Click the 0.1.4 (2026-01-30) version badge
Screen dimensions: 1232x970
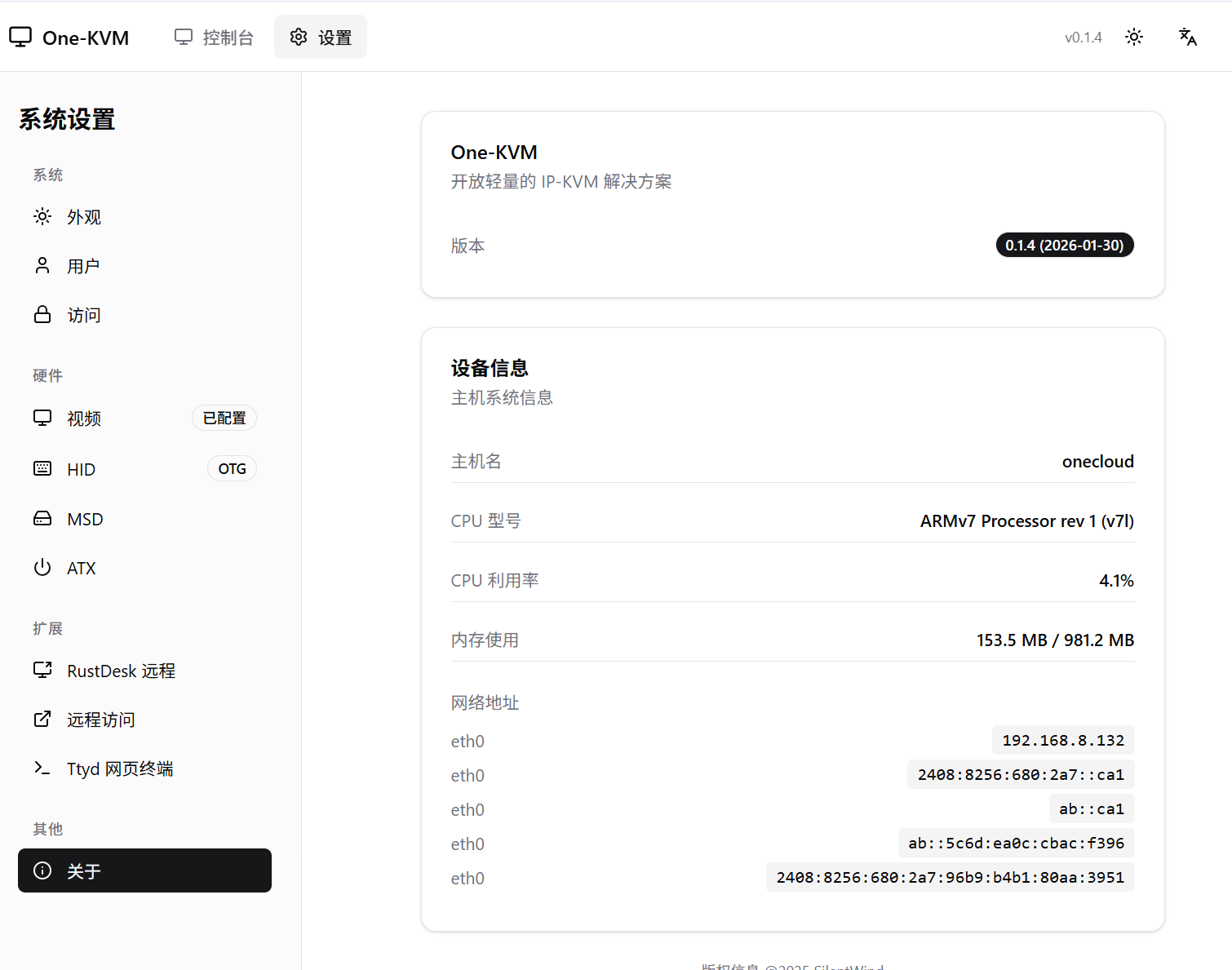(1064, 245)
